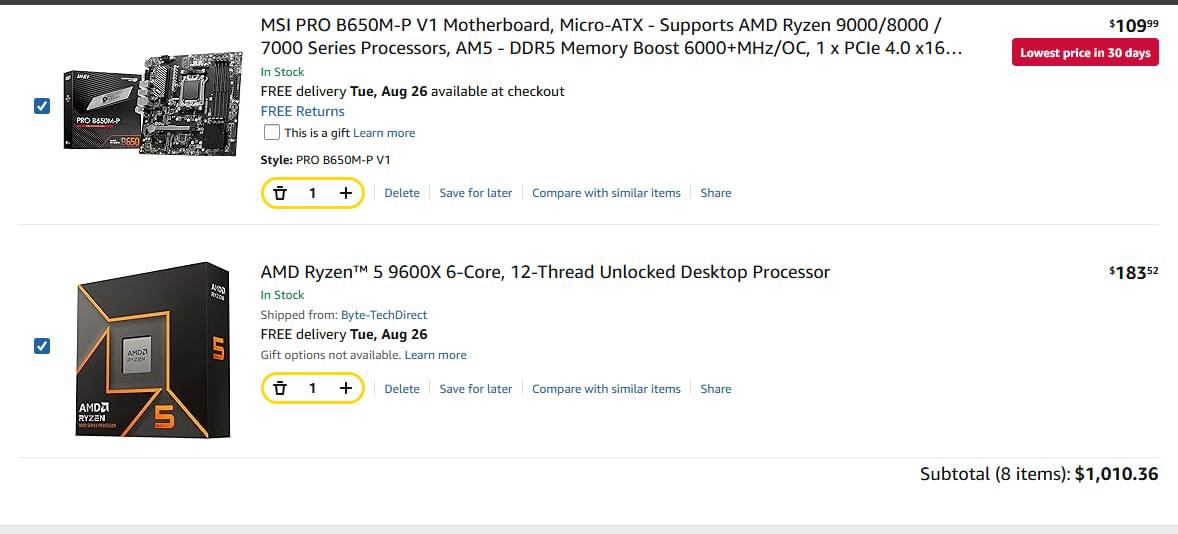Open the AMD Ryzen 5 box product image
Screen dimensions: 1178x534
[x=153, y=350]
